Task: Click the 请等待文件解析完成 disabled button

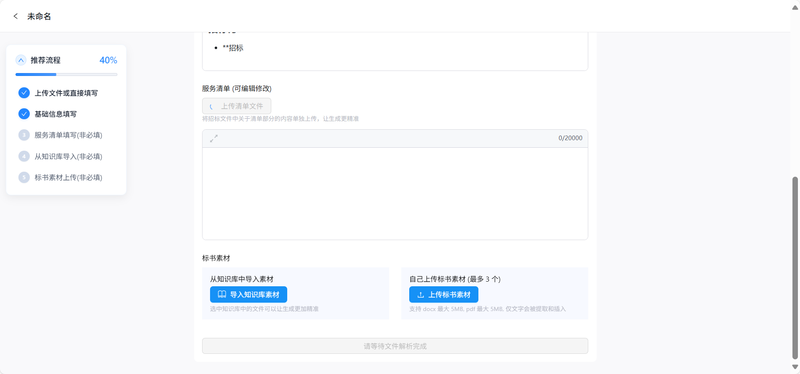Action: (x=395, y=346)
